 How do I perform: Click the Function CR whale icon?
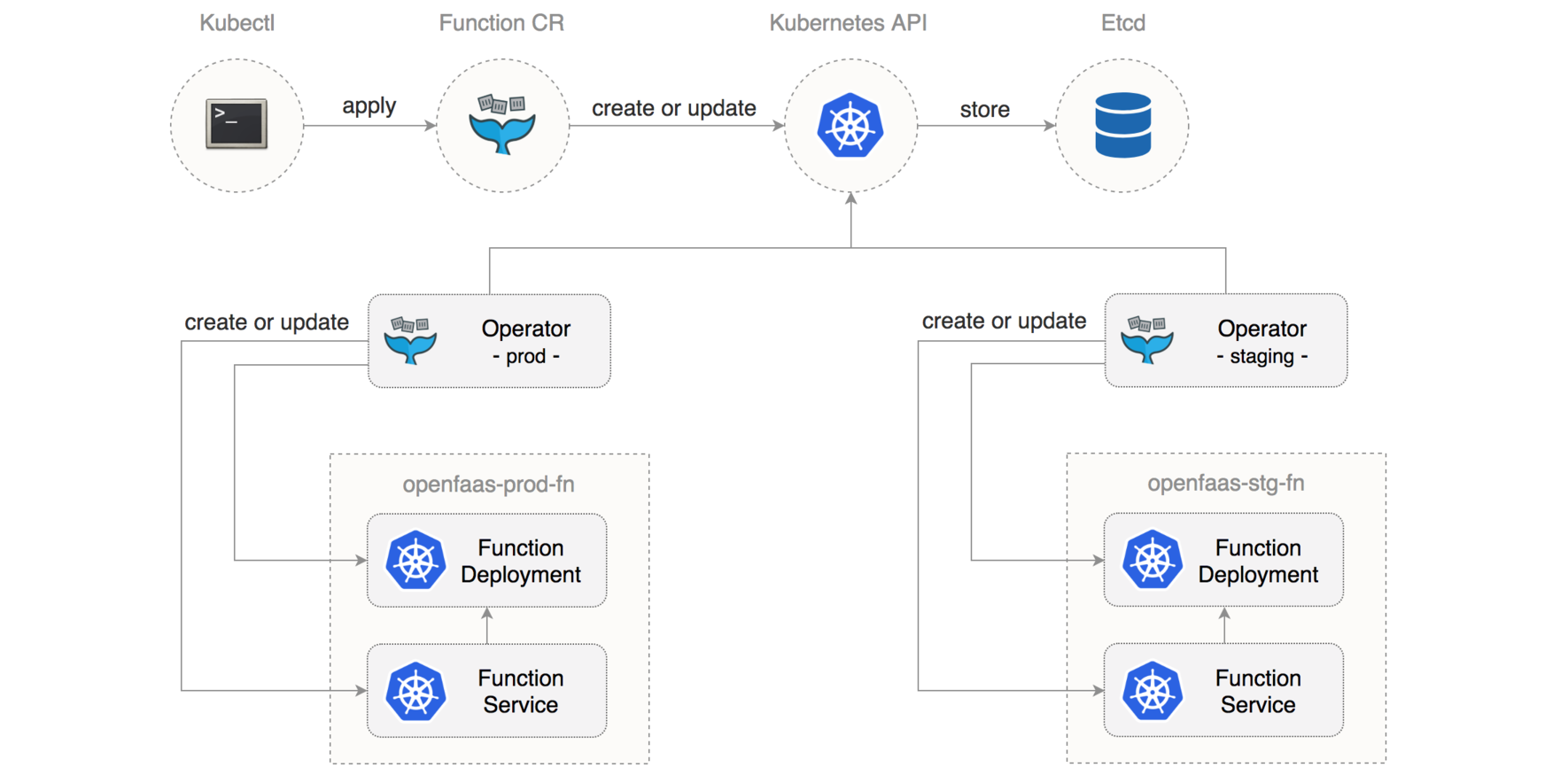tap(502, 124)
